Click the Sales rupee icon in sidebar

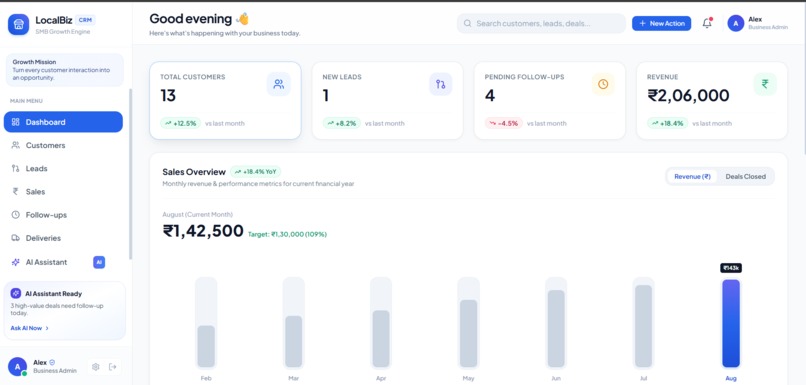15,192
